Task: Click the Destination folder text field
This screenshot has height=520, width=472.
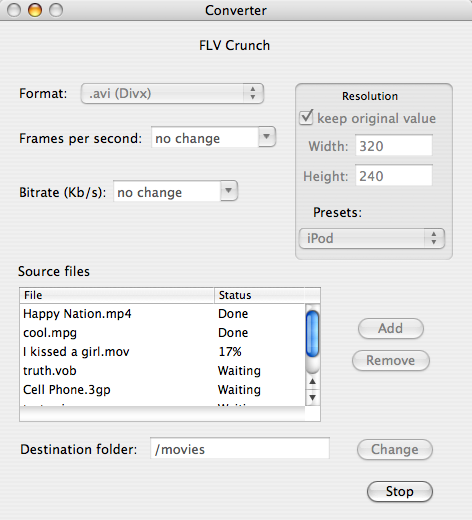Action: [x=240, y=449]
